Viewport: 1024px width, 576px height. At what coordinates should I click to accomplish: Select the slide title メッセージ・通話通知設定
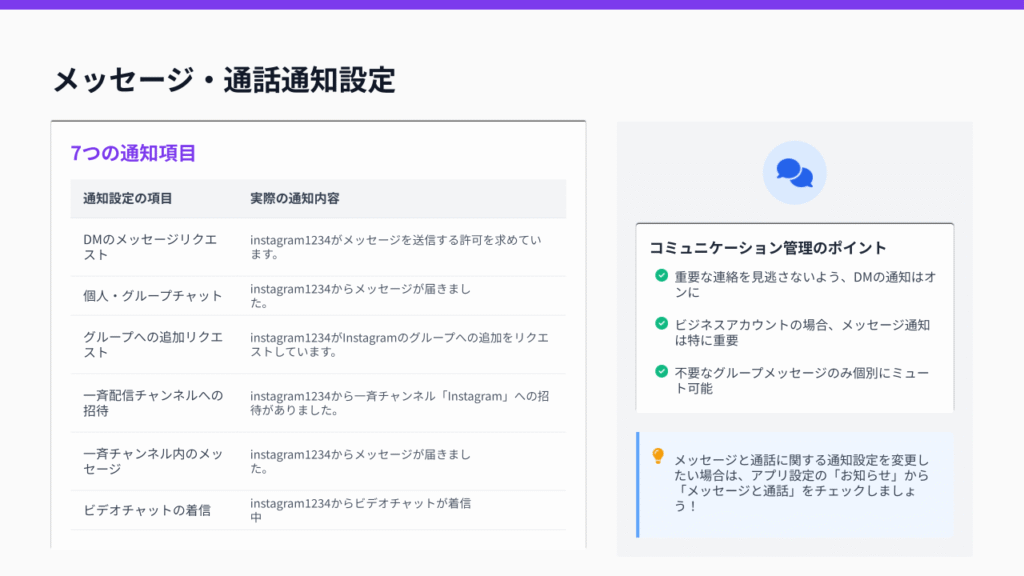coord(224,80)
